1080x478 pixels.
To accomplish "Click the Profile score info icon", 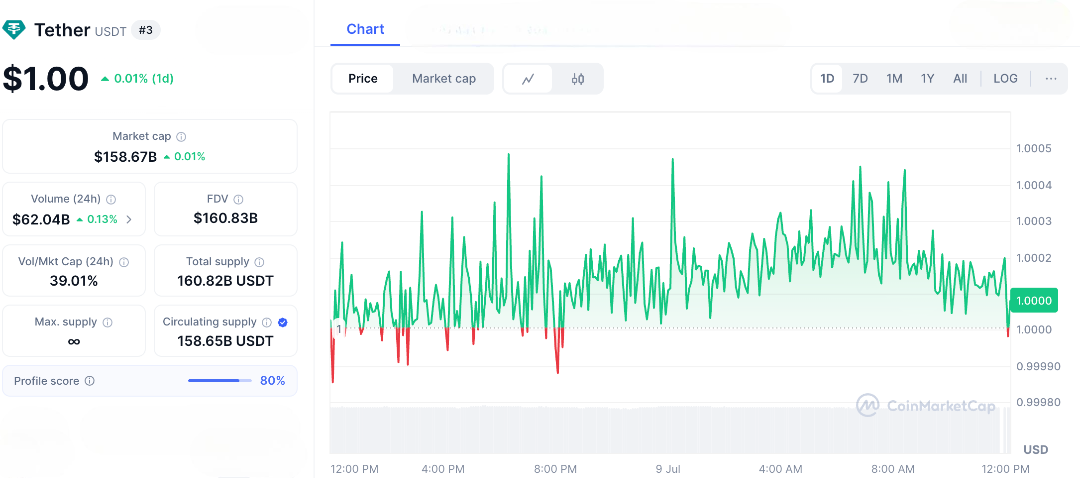I will (x=90, y=381).
